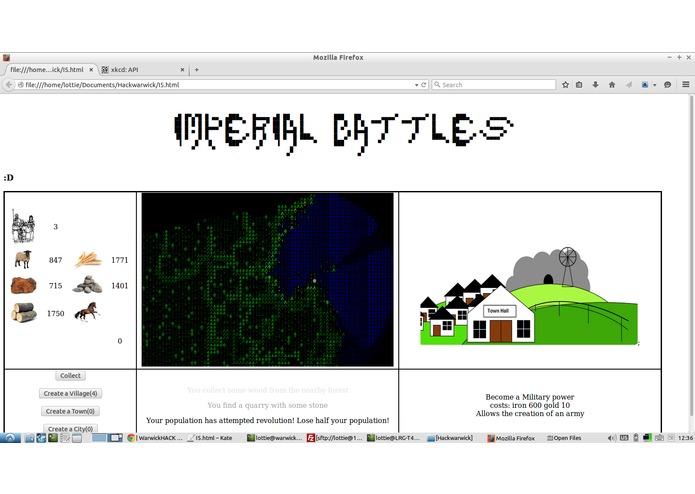Click the windmill on the hill illustration

[567, 267]
